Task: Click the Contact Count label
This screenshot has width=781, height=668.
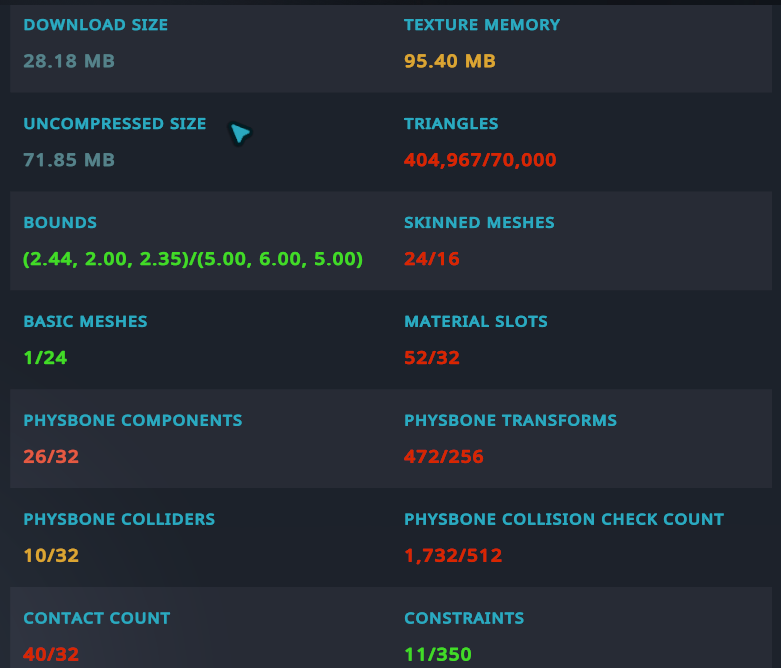Action: [x=97, y=619]
